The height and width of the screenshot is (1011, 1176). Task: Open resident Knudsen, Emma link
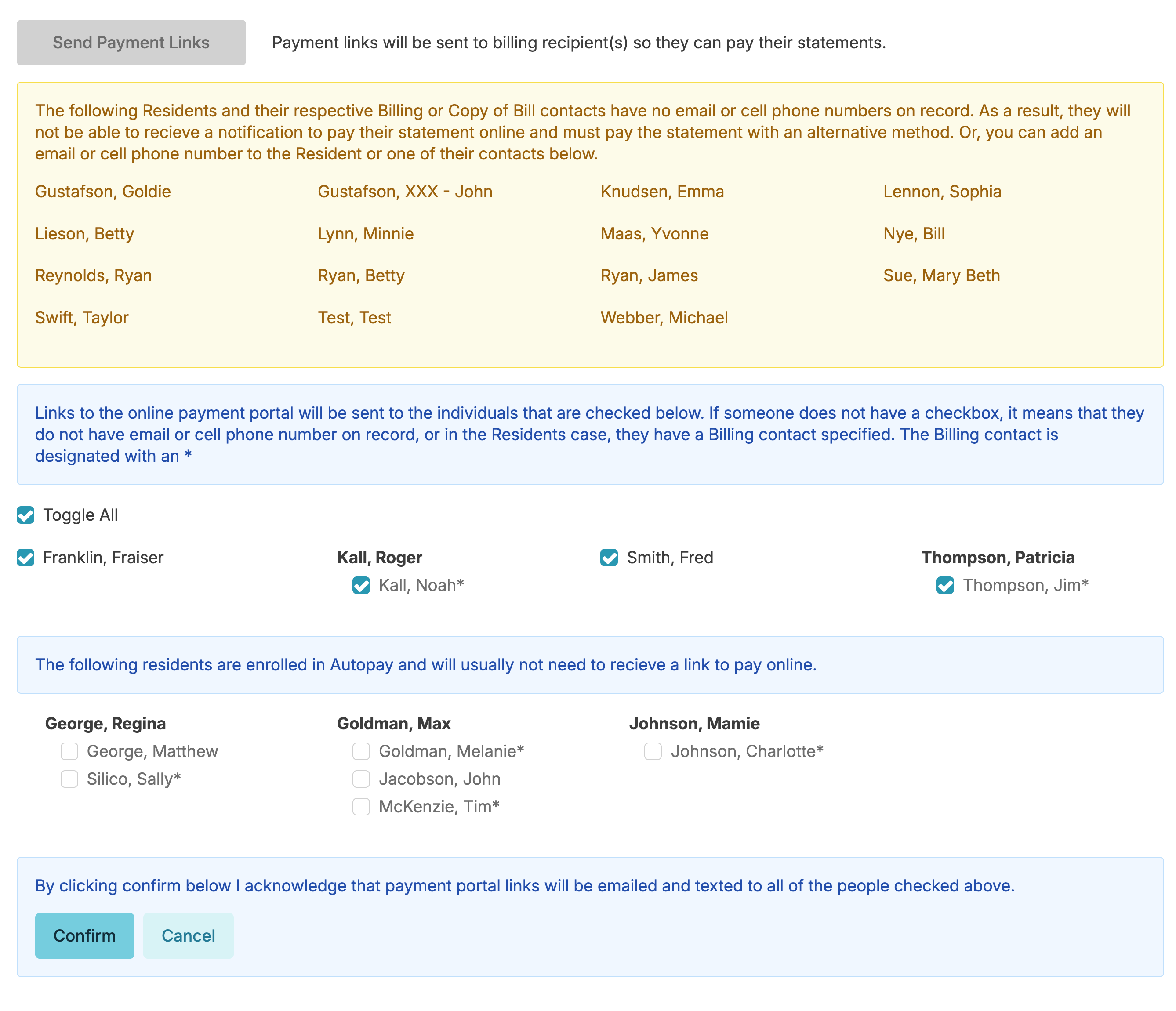pos(662,192)
